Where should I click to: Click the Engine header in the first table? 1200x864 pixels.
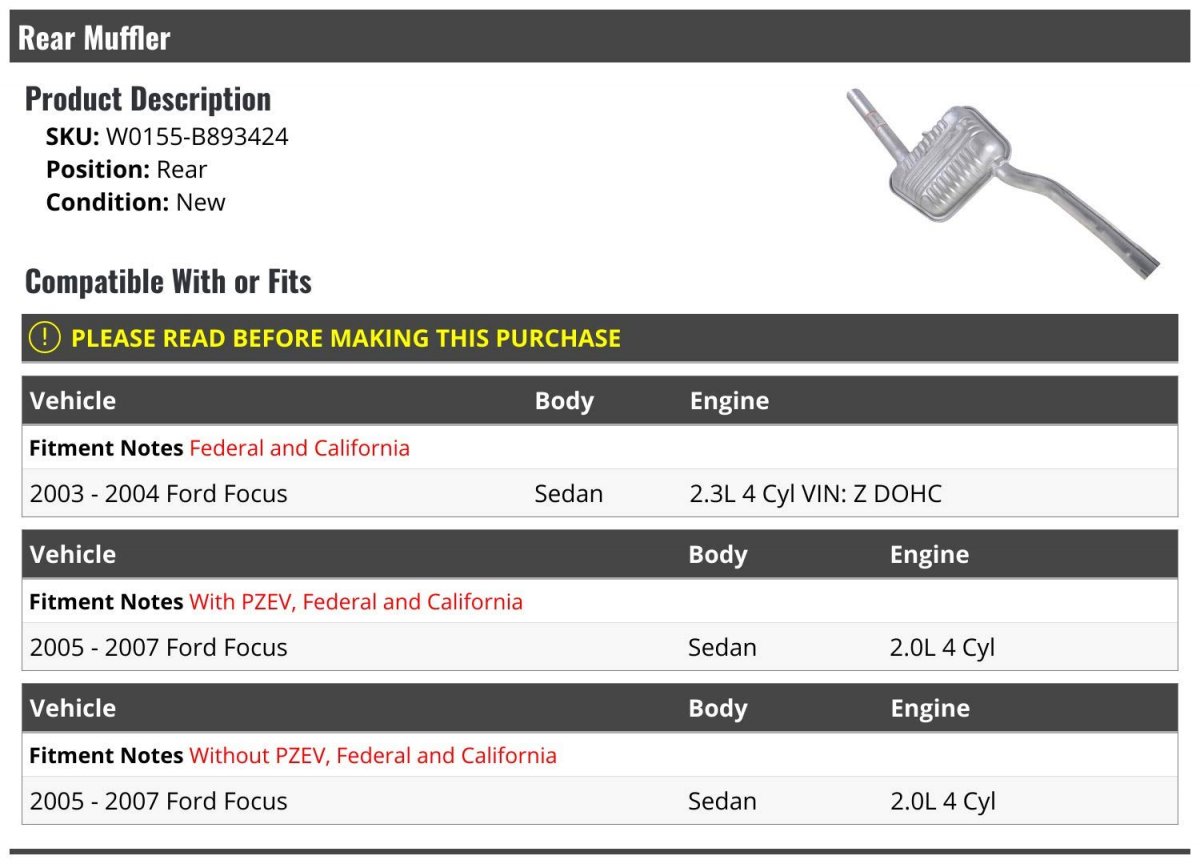[729, 401]
